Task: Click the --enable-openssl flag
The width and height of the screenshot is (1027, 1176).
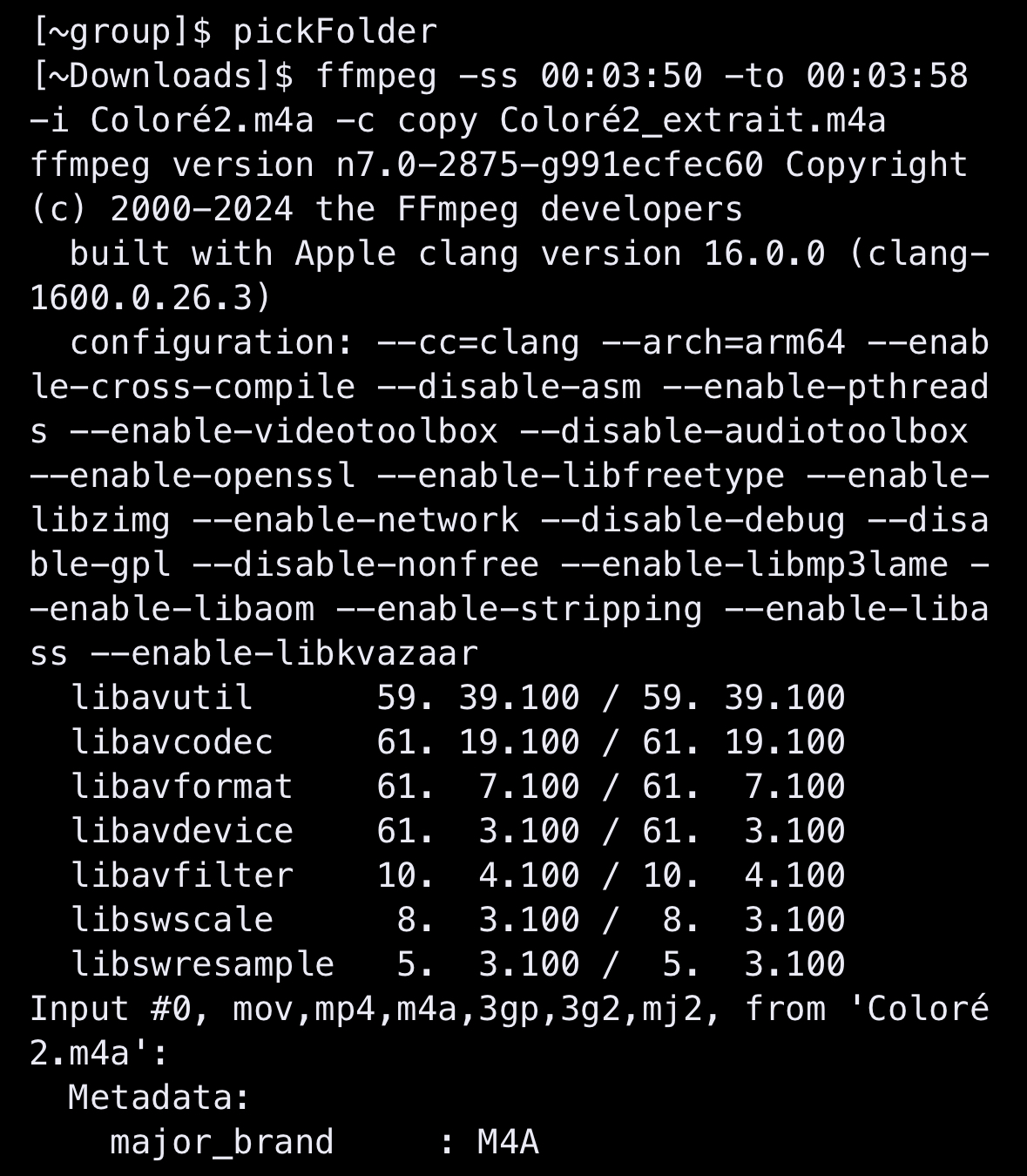Action: (x=193, y=476)
